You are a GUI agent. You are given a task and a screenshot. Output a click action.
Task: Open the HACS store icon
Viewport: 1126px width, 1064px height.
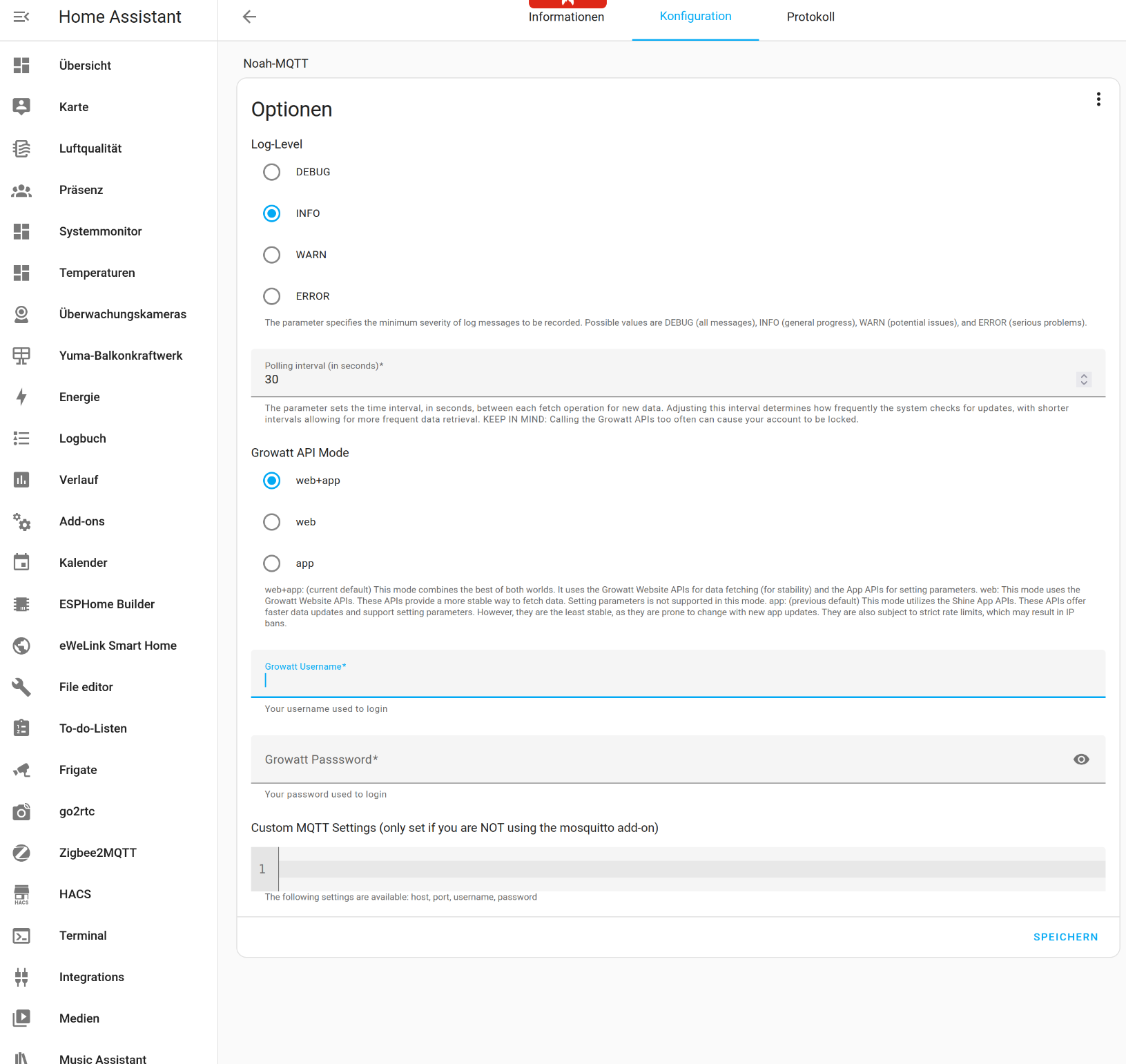click(21, 894)
